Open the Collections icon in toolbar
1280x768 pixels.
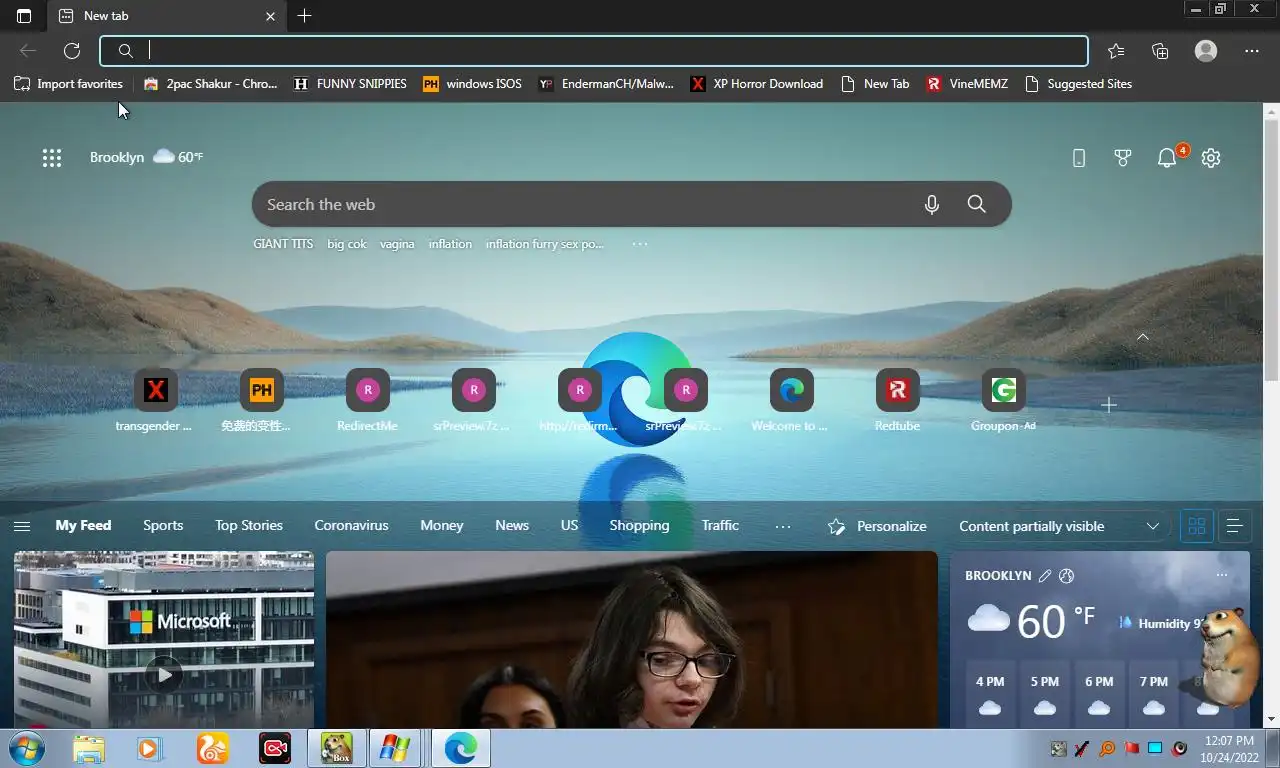[x=1160, y=51]
